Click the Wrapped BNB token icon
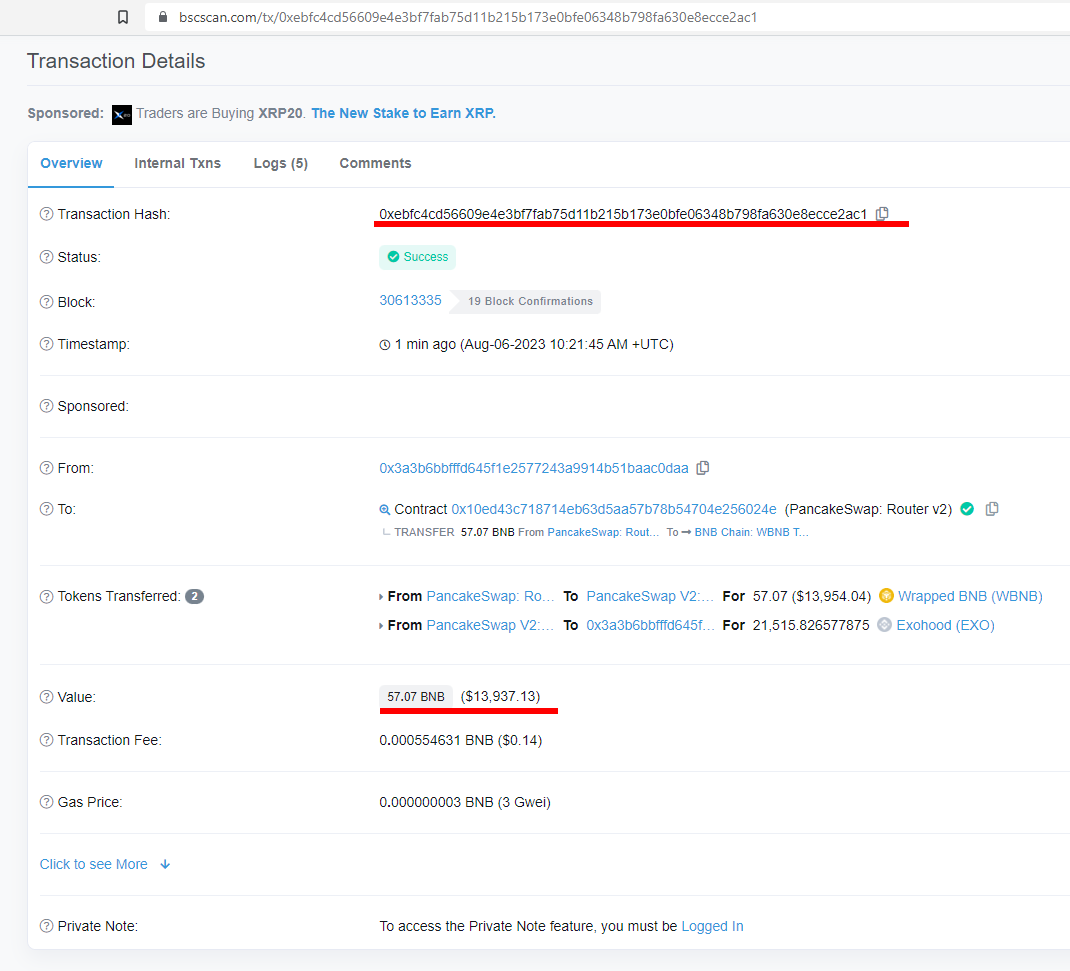This screenshot has width=1070, height=971. 886,595
